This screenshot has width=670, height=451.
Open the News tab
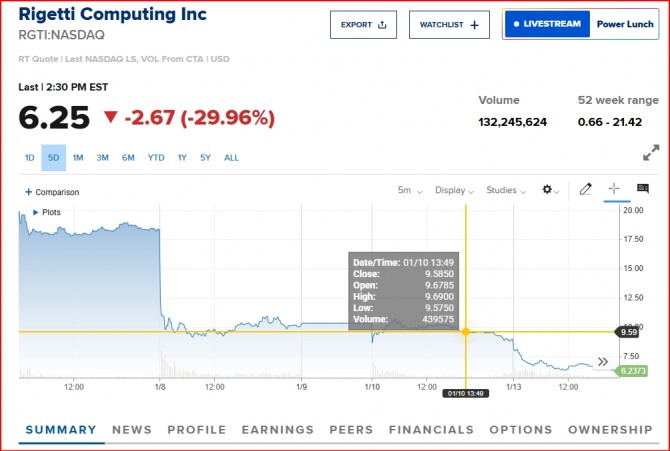tap(132, 430)
